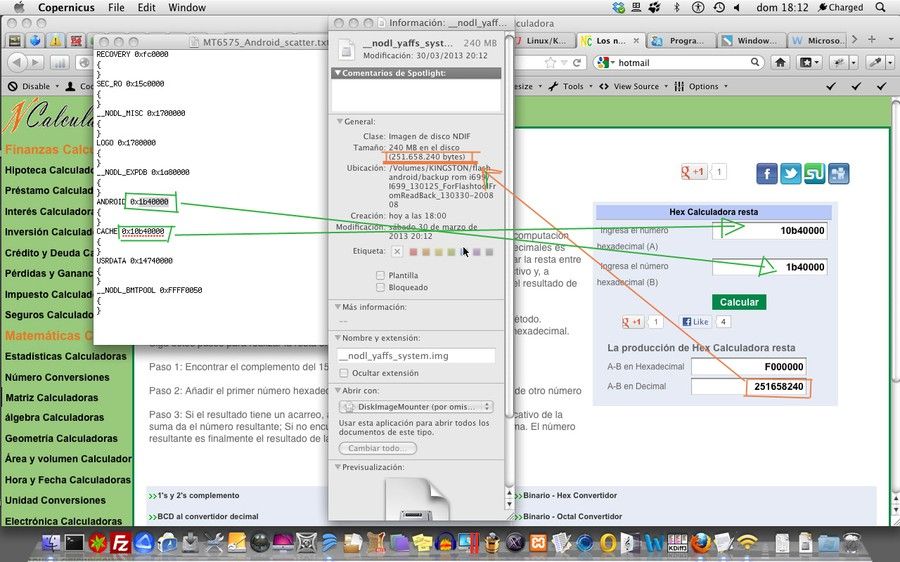Open the Options developer toolbar menu
This screenshot has width=900, height=562.
pyautogui.click(x=701, y=86)
